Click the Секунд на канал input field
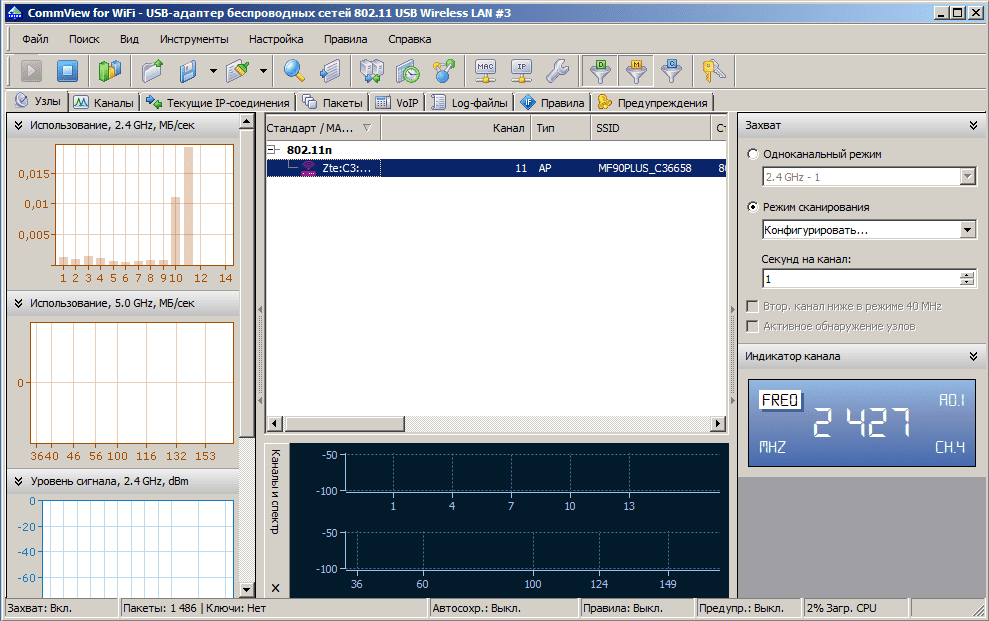Image resolution: width=989 pixels, height=621 pixels. (862, 279)
